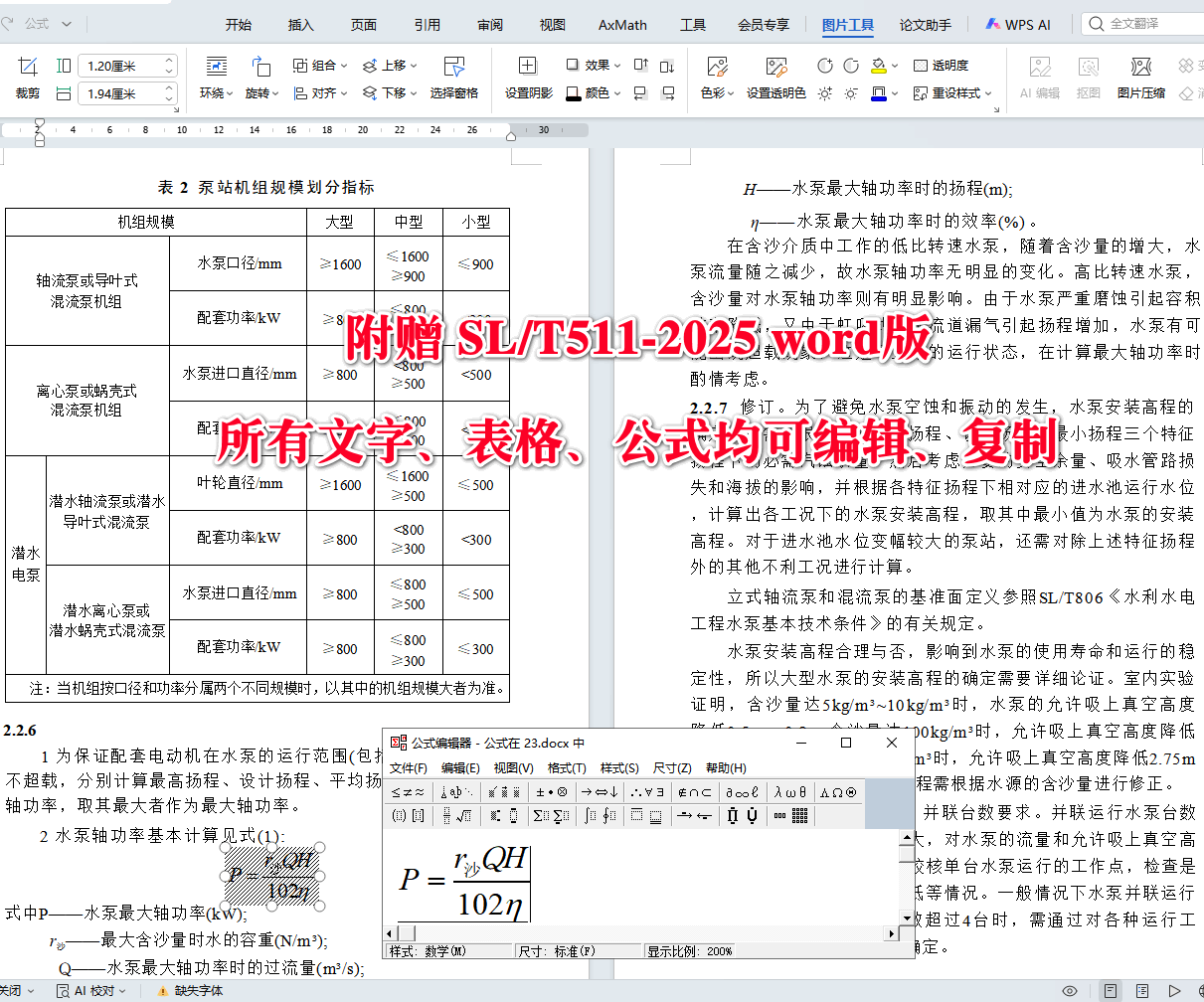Open uppercase Greek palette (ΛΩ) in equation editor
Image resolution: width=1204 pixels, height=1002 pixels.
pos(837,792)
